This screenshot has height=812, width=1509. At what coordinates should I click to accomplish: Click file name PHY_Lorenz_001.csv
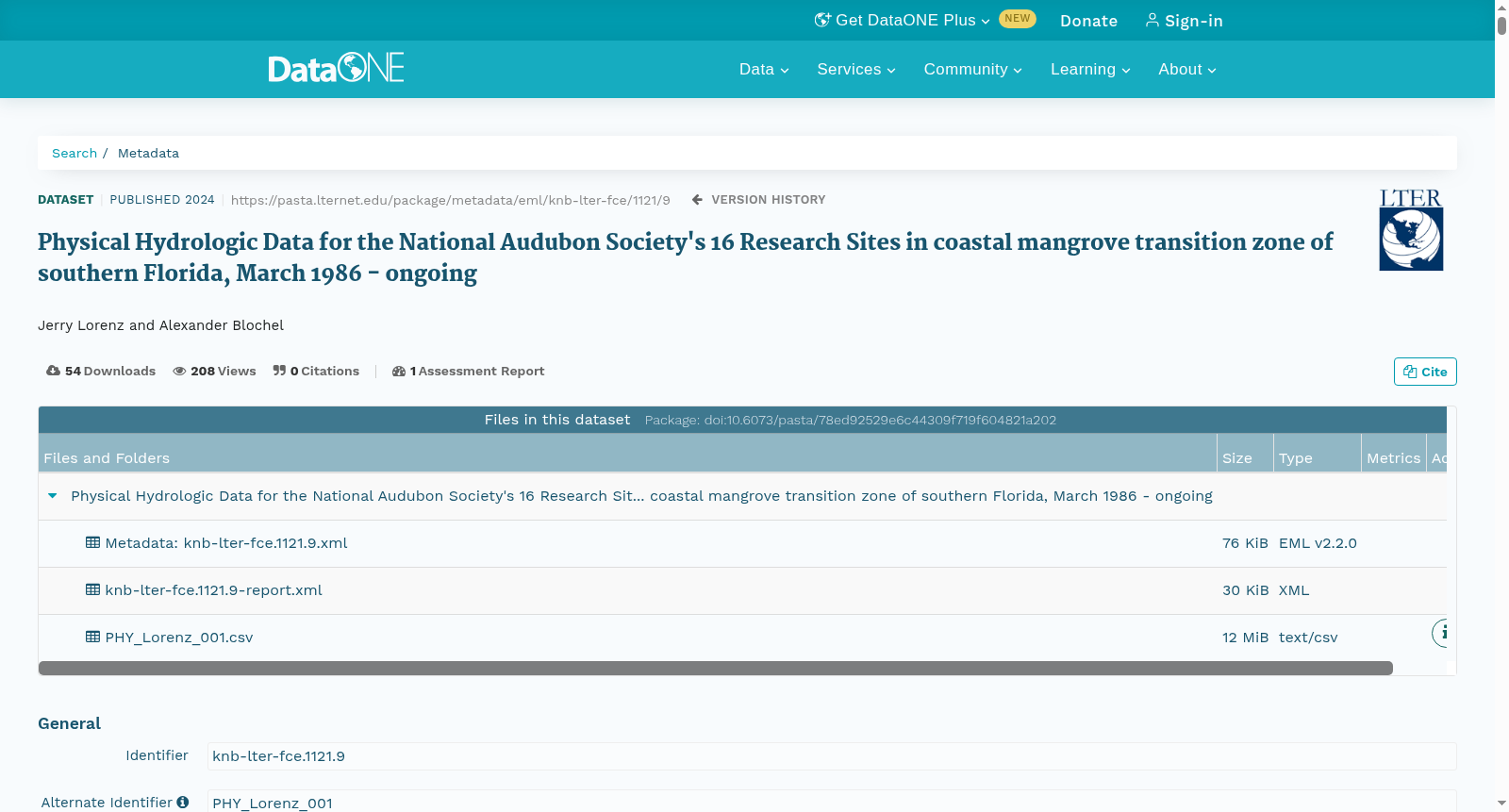179,638
